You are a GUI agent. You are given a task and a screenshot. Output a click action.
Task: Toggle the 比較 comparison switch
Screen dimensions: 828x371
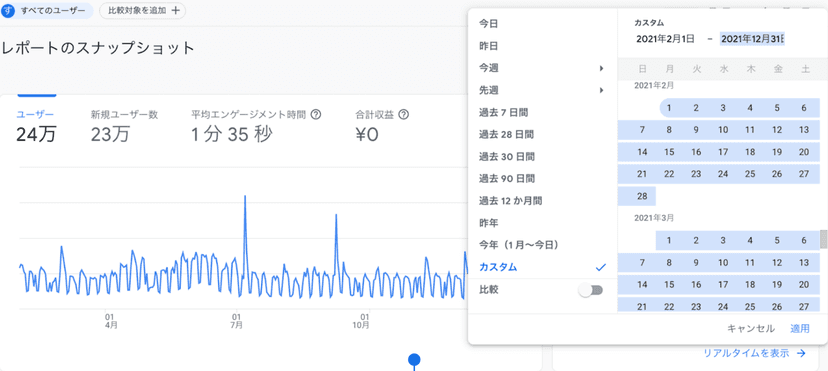tap(591, 290)
